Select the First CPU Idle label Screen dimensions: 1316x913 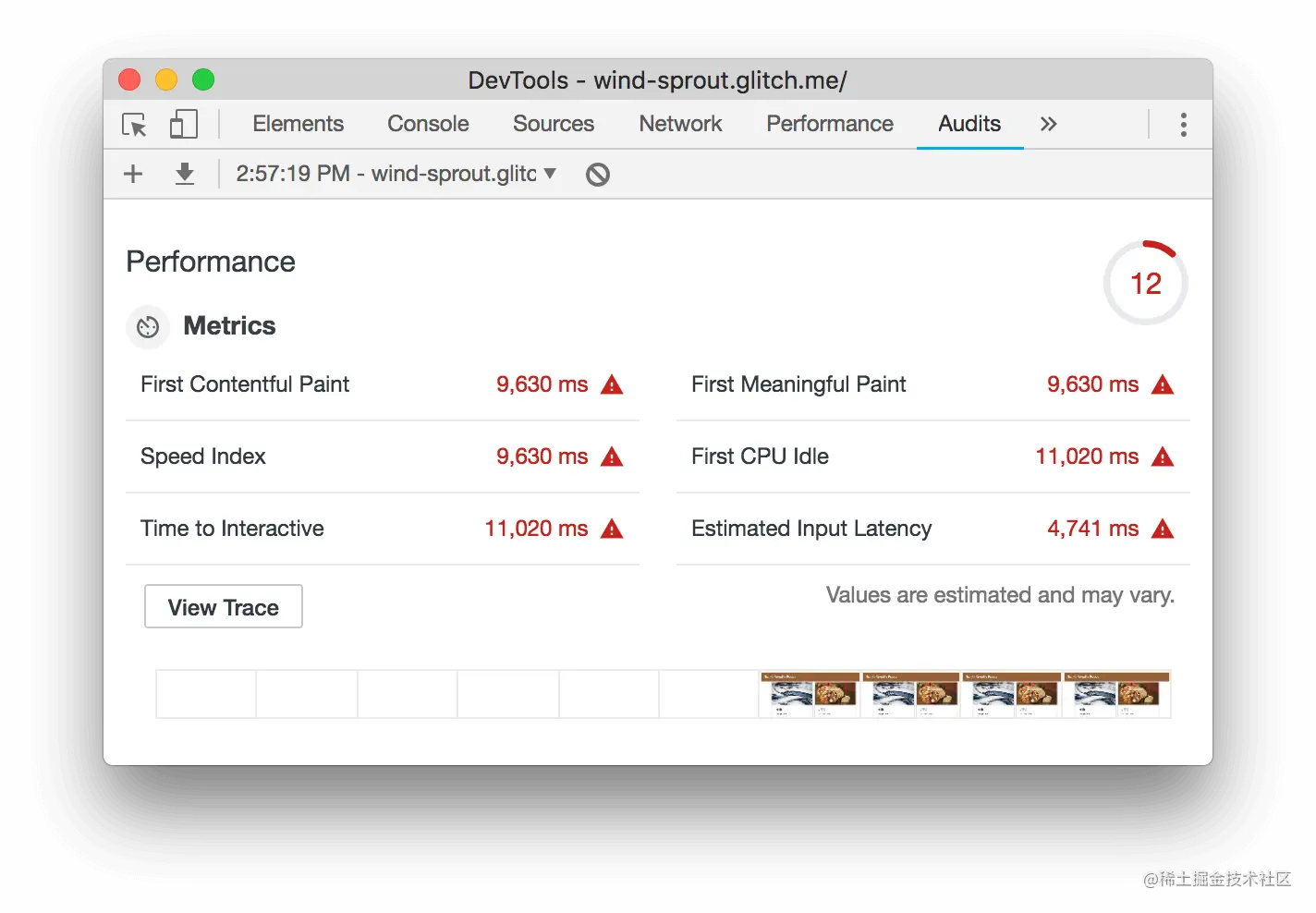click(x=760, y=456)
